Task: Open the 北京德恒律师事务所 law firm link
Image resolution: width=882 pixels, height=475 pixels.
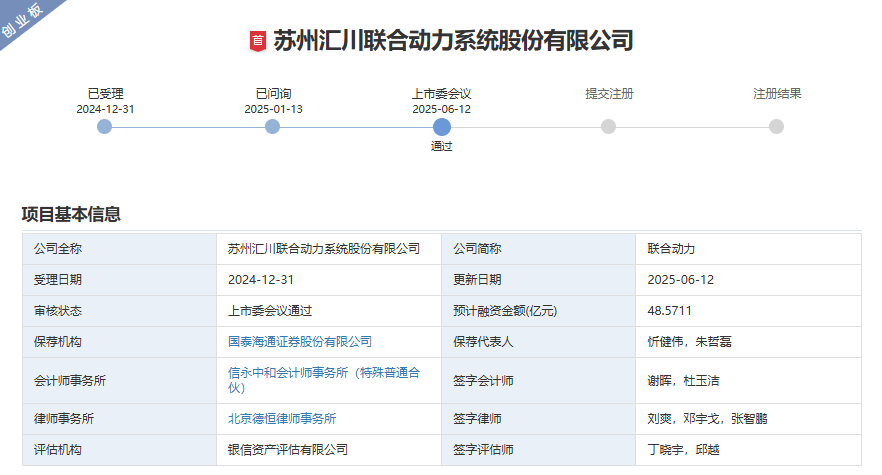Action: pyautogui.click(x=282, y=419)
